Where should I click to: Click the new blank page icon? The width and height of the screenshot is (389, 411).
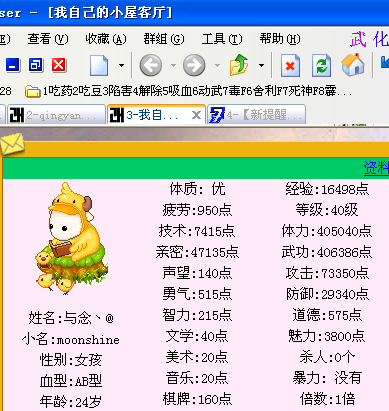point(99,65)
